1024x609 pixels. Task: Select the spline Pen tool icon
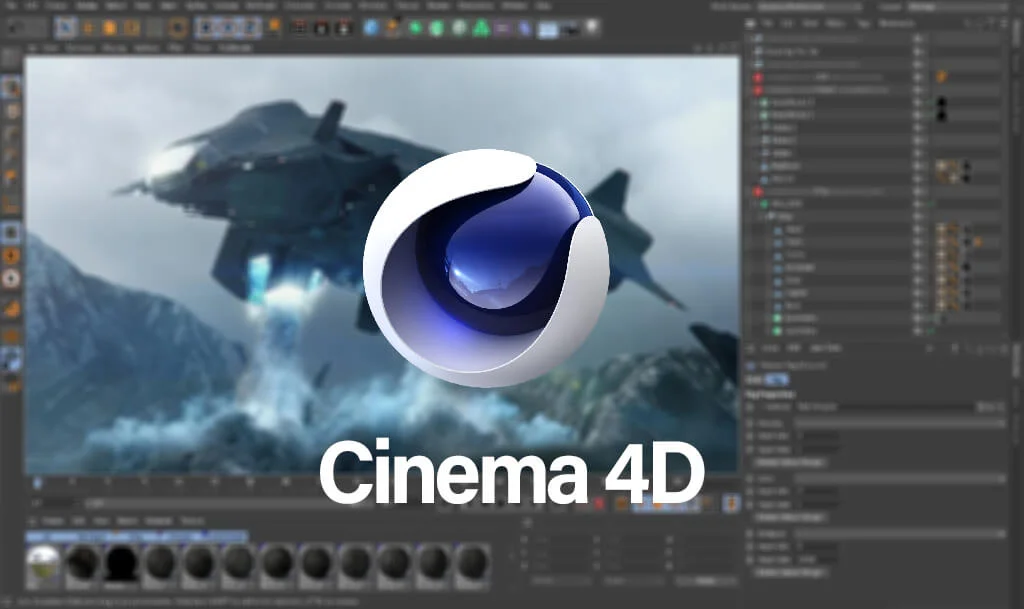[x=392, y=28]
